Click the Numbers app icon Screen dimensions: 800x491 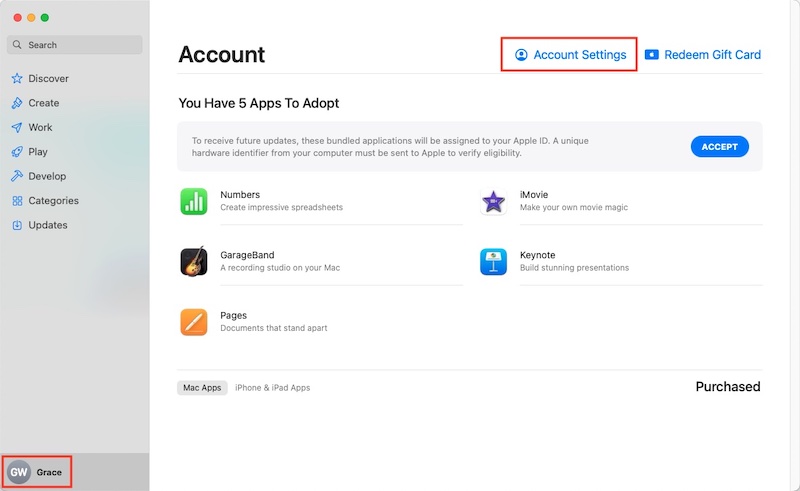194,201
